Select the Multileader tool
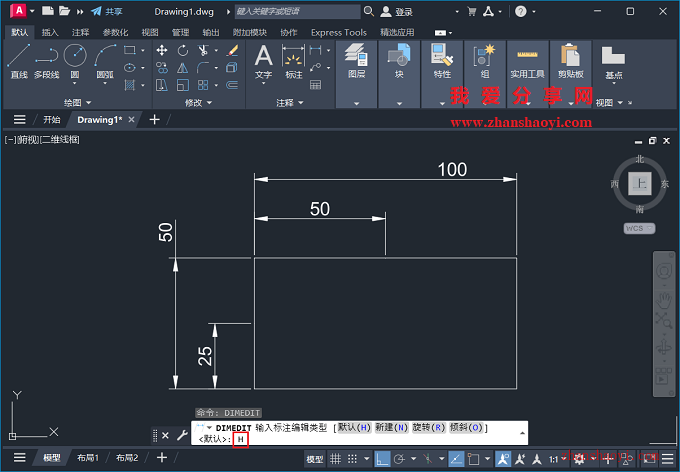Image resolution: width=680 pixels, height=472 pixels. tap(315, 68)
